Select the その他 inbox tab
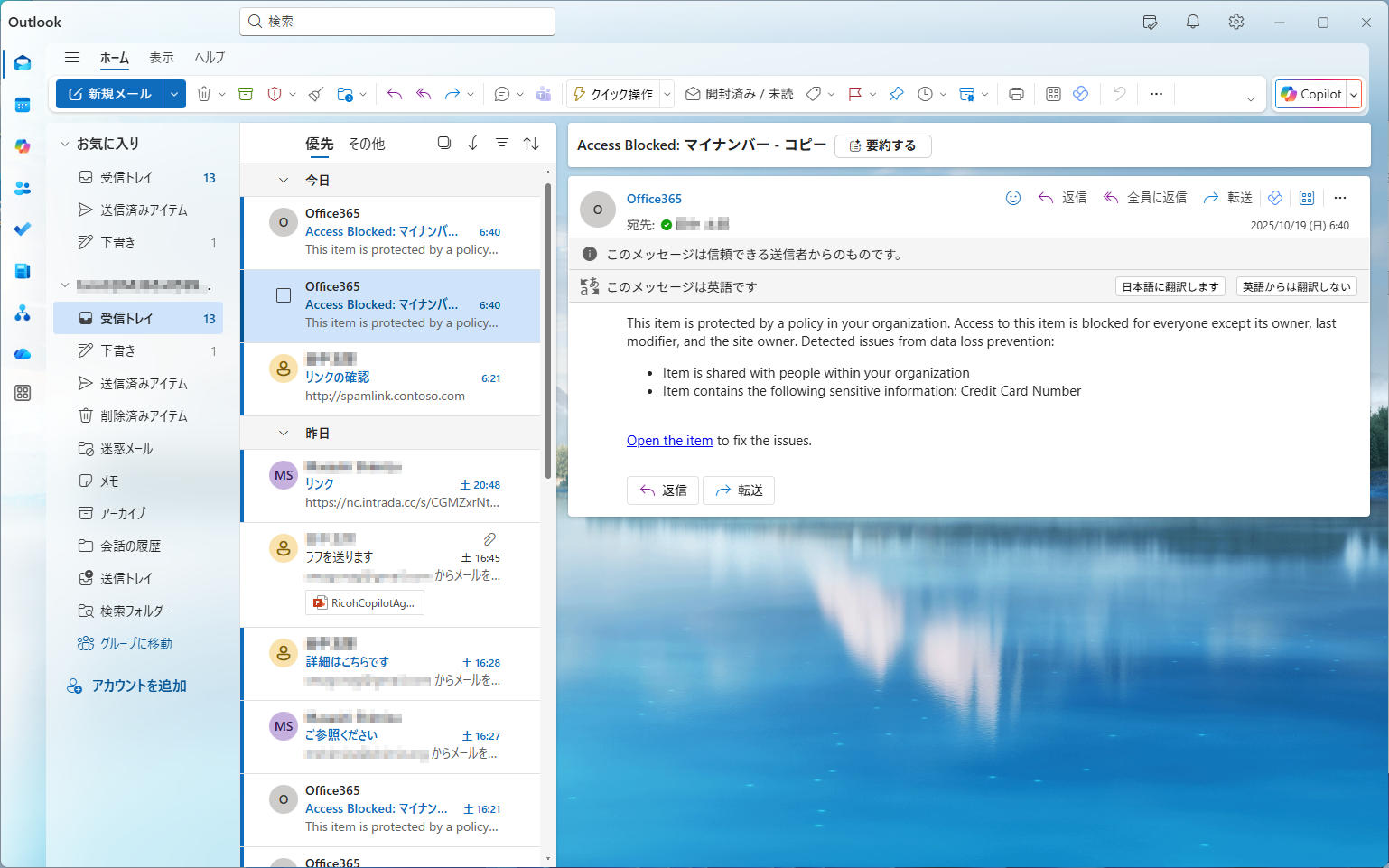Viewport: 1389px width, 868px height. pos(365,143)
